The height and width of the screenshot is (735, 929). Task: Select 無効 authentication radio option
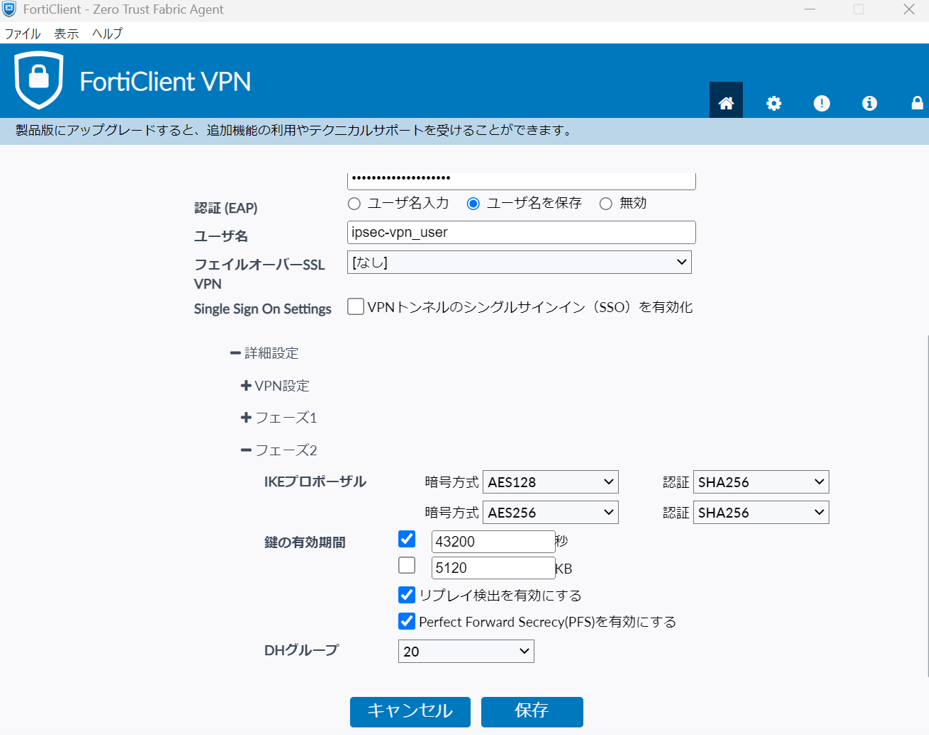click(606, 204)
